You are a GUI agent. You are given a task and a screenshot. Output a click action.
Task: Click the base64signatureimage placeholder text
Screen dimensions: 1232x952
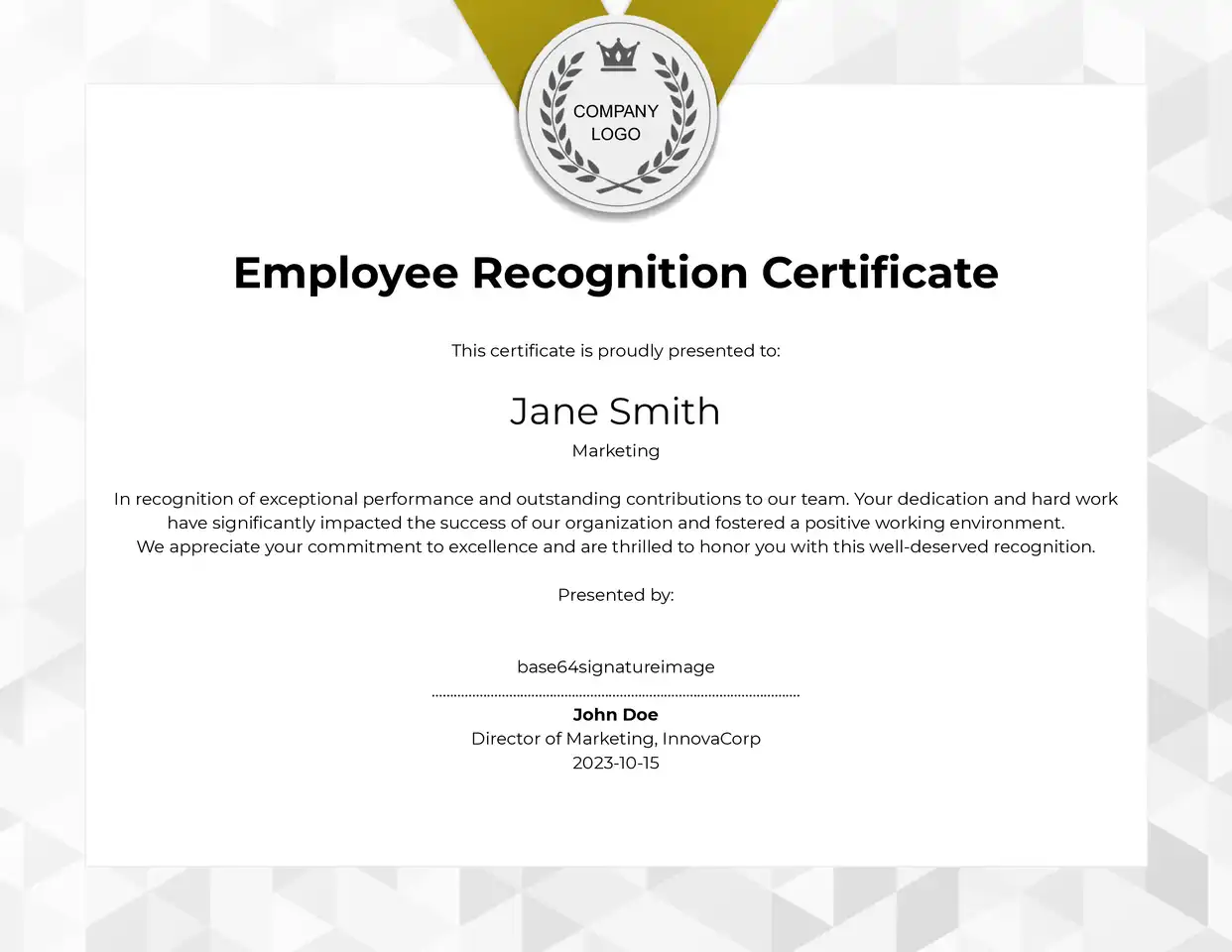tap(615, 666)
